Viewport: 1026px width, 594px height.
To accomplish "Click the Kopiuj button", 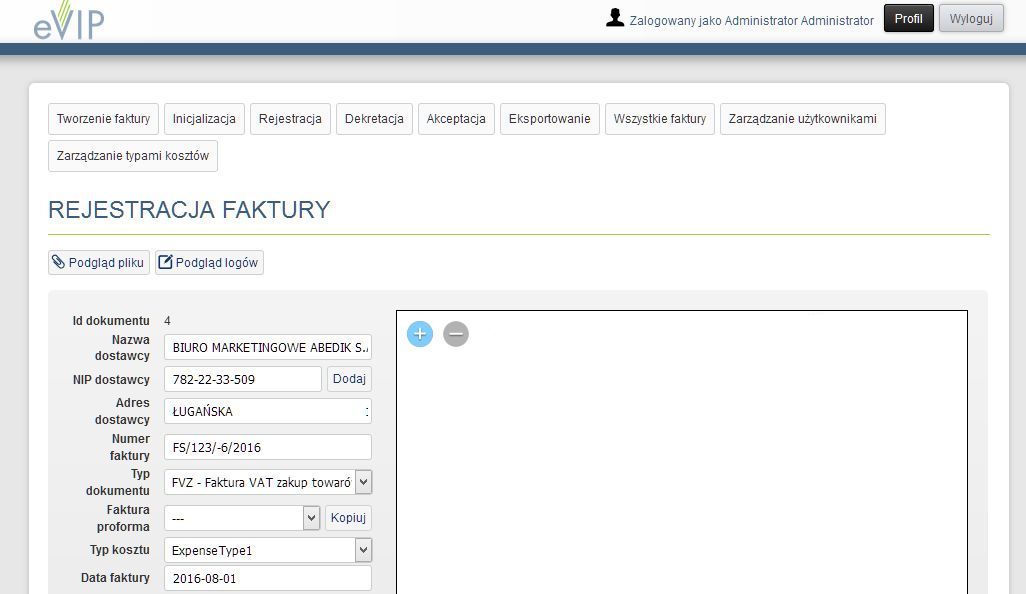I will tap(349, 518).
